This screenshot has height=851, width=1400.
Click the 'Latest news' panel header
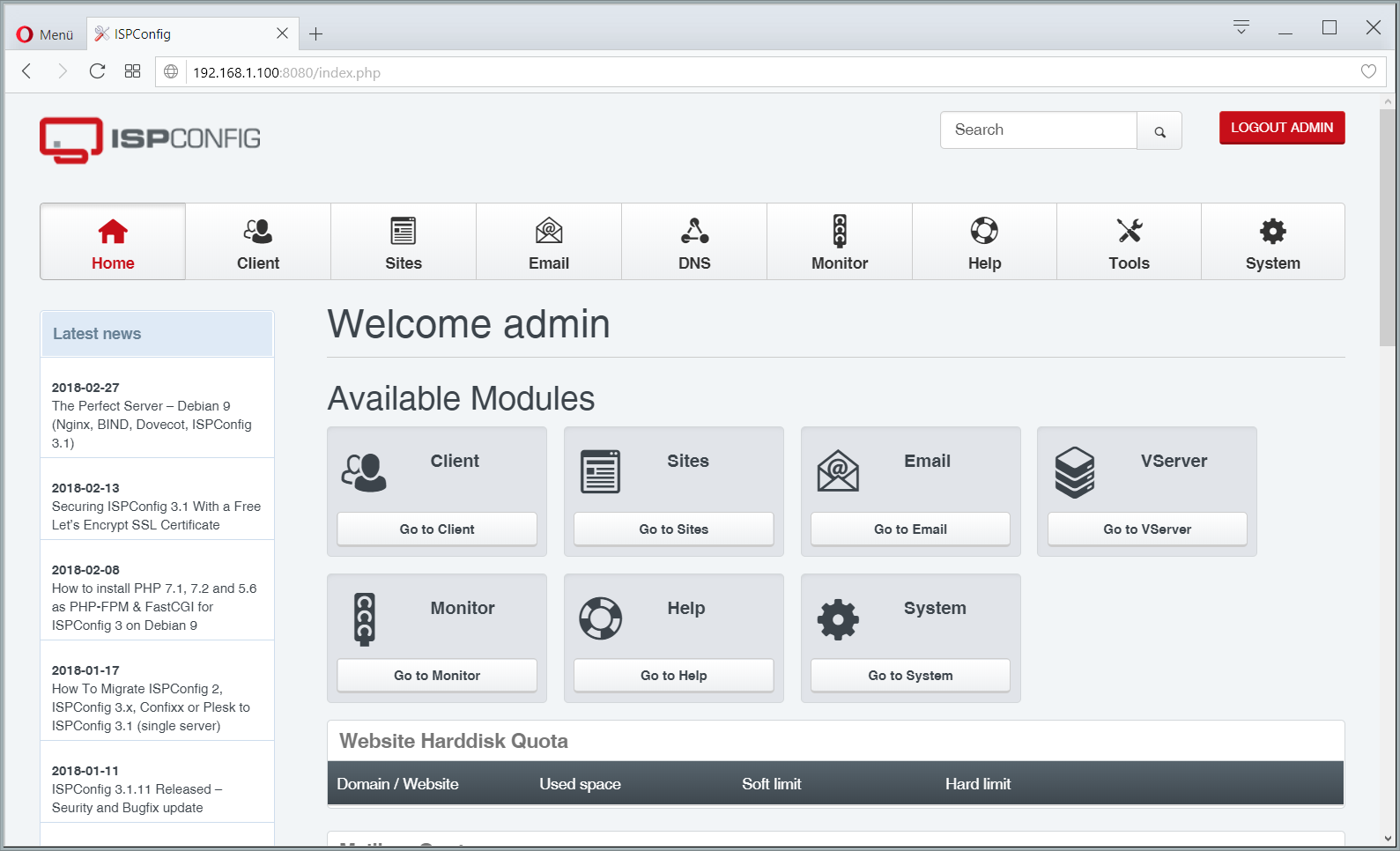click(x=157, y=334)
